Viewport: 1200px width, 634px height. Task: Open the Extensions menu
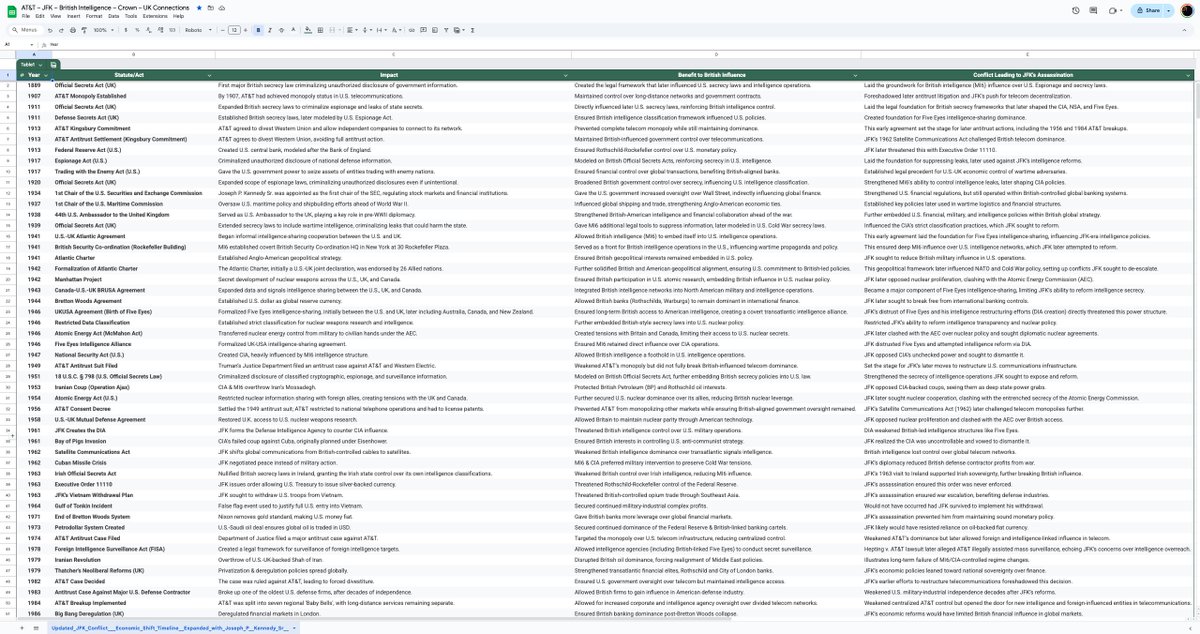pos(155,16)
